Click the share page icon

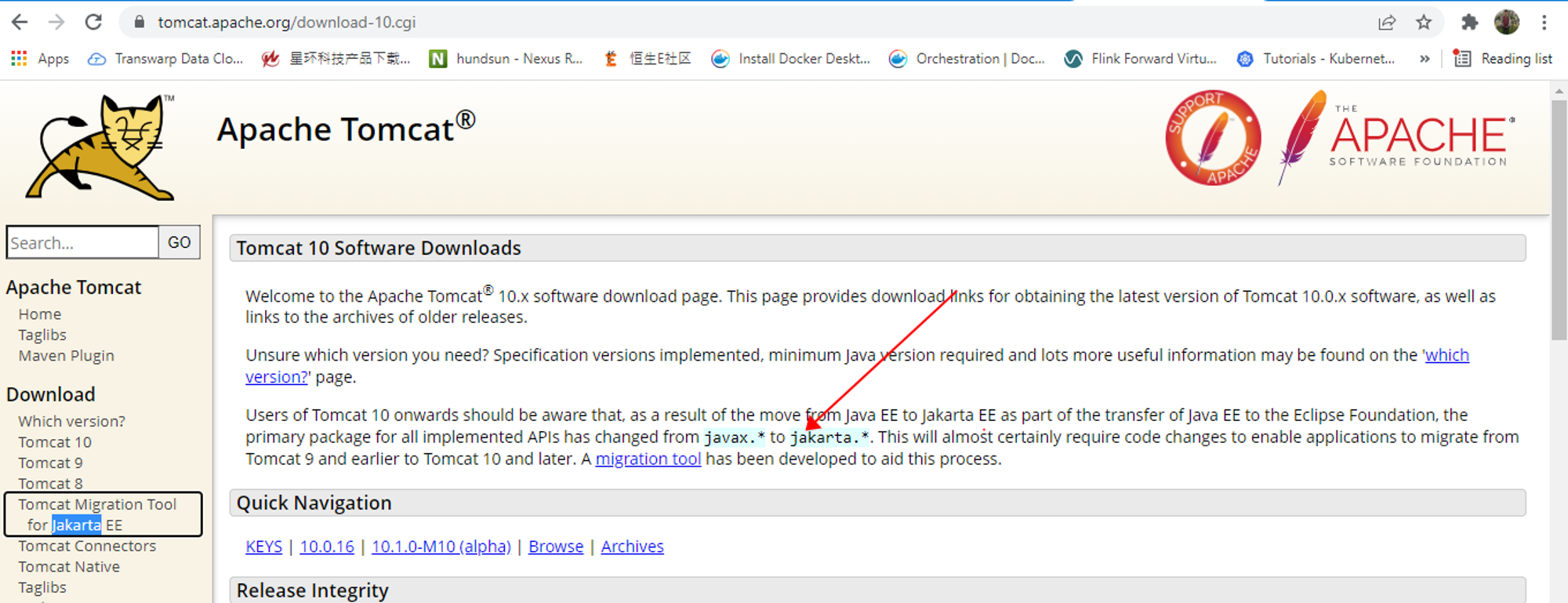click(x=1387, y=22)
